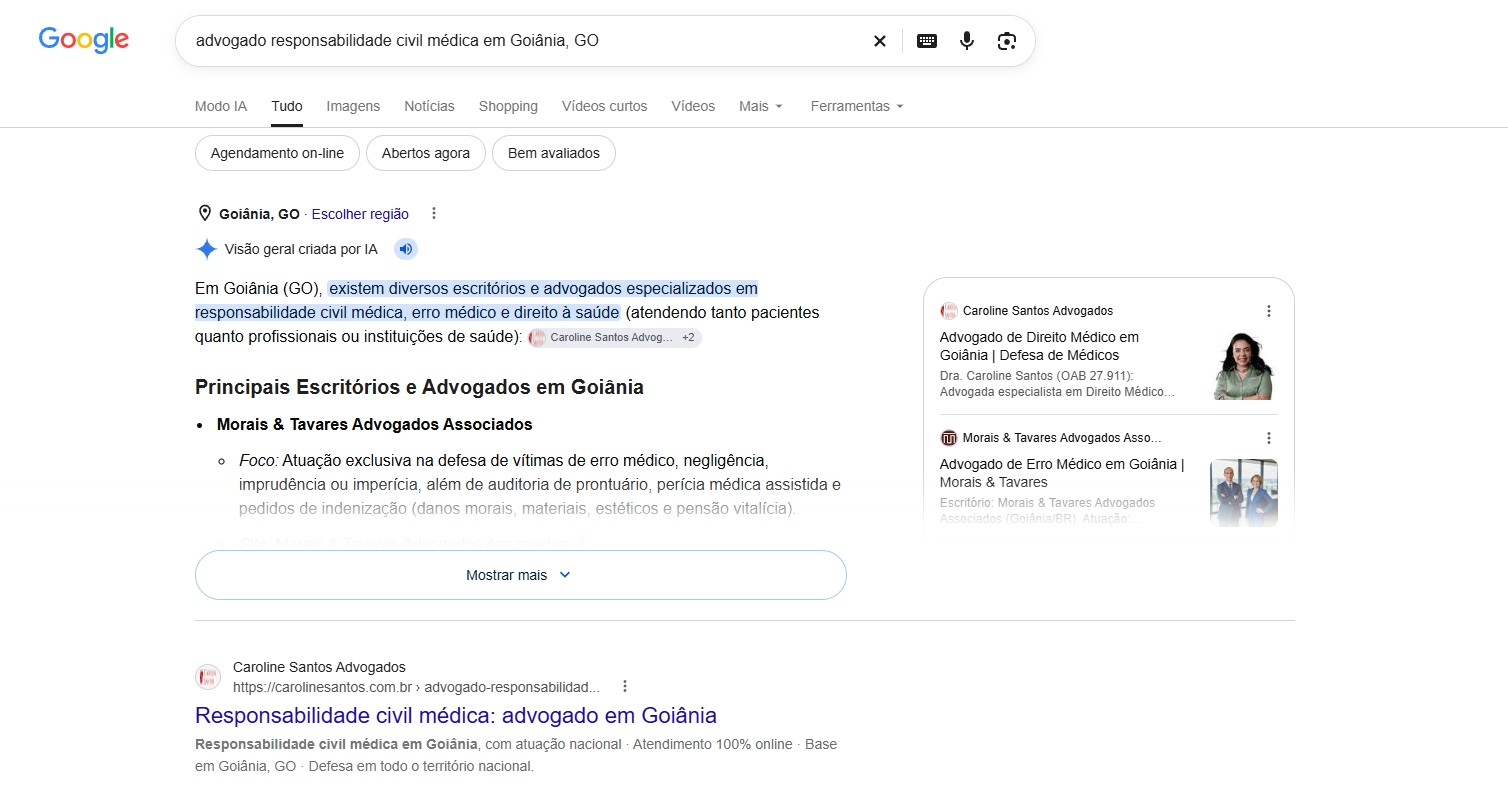The width and height of the screenshot is (1508, 792).
Task: Open Advogado de Direito Médico em Goiânia card
Action: 1039,346
